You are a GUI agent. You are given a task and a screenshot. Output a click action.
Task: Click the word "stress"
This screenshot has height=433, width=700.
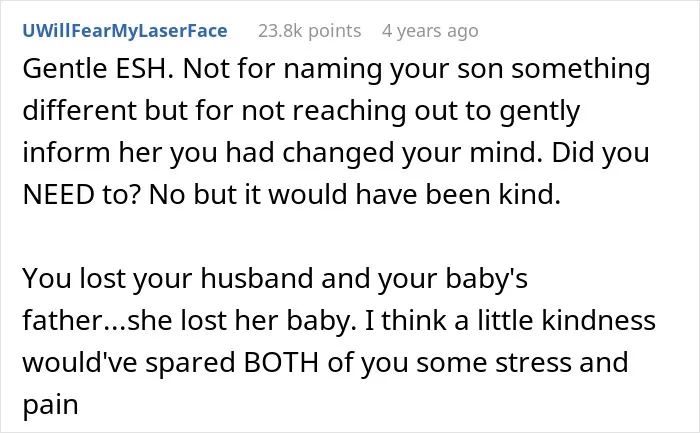click(533, 363)
